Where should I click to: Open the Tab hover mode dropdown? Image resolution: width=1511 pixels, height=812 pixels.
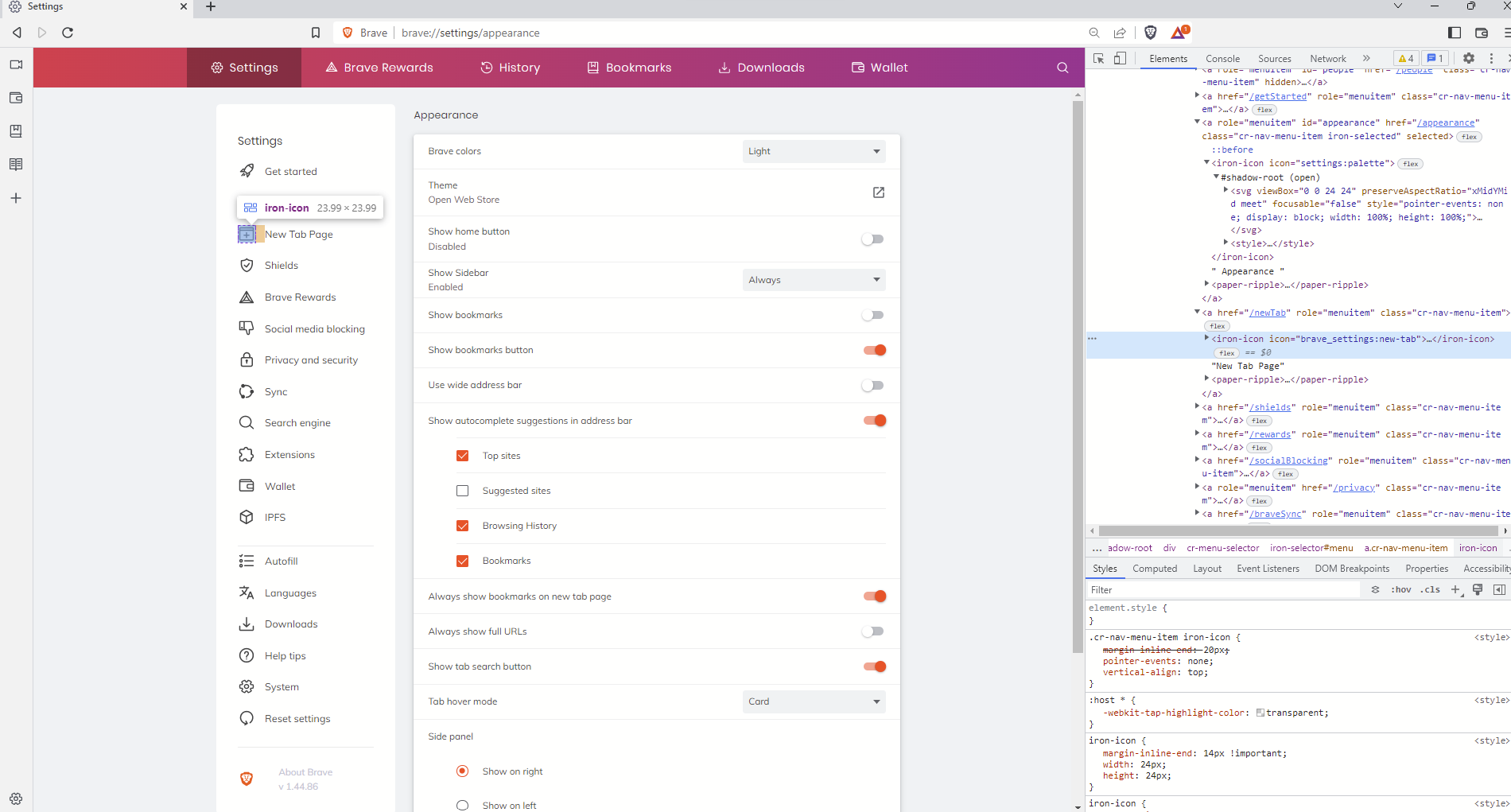[813, 701]
